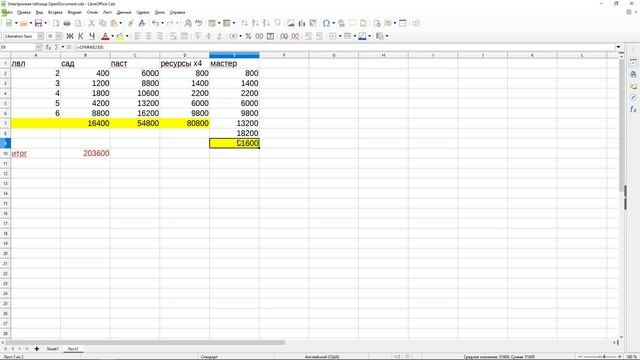Click the Open document folder icon
The height and width of the screenshot is (360, 640).
click(x=24, y=23)
